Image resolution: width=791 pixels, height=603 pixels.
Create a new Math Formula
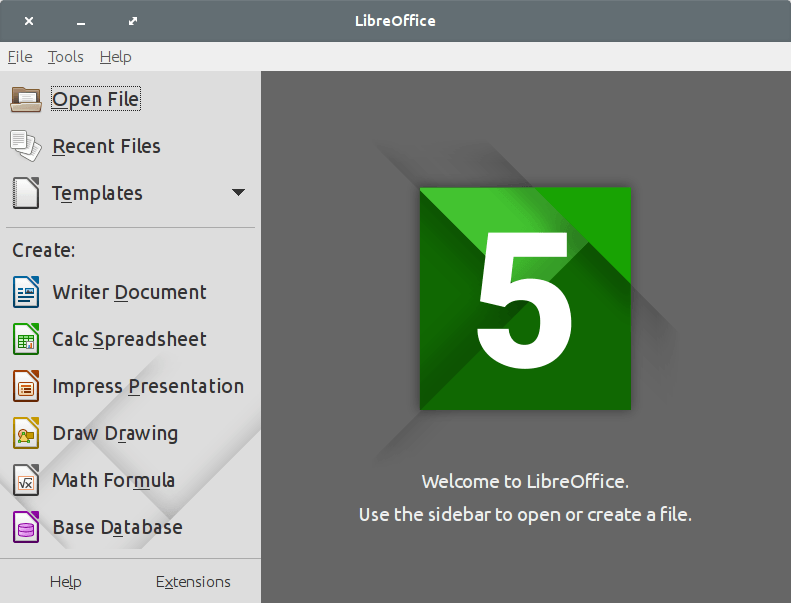pyautogui.click(x=114, y=480)
